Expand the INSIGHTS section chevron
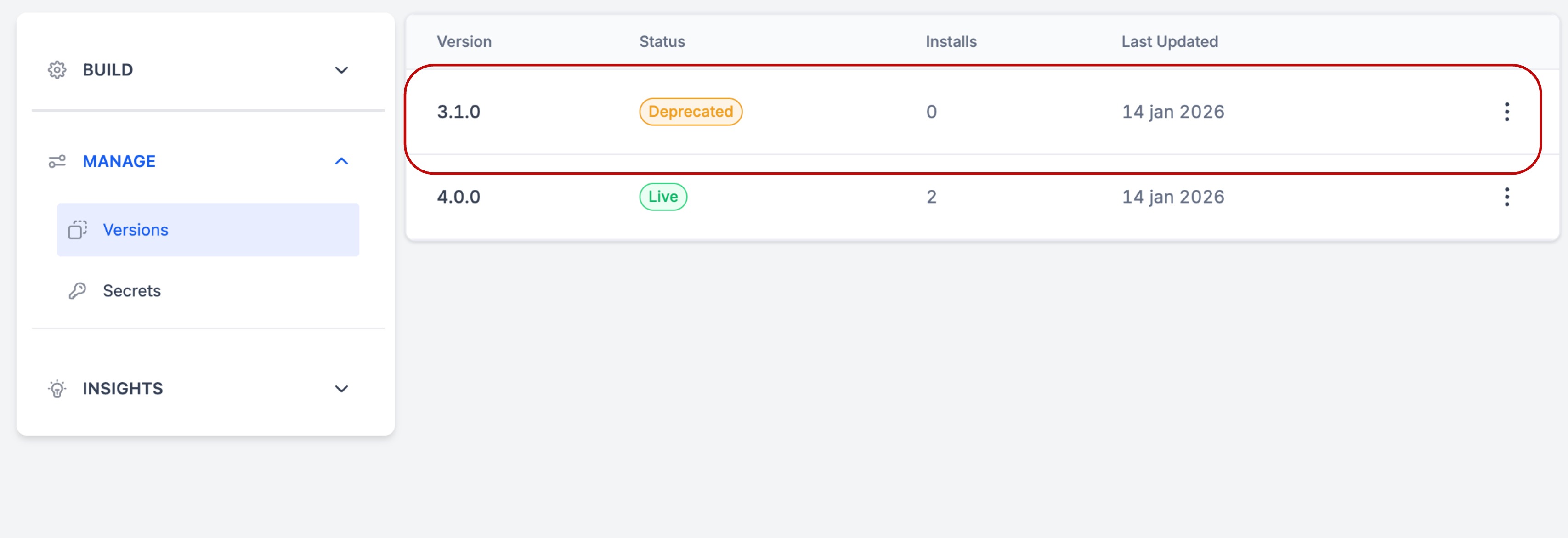The image size is (1568, 538). 341,389
